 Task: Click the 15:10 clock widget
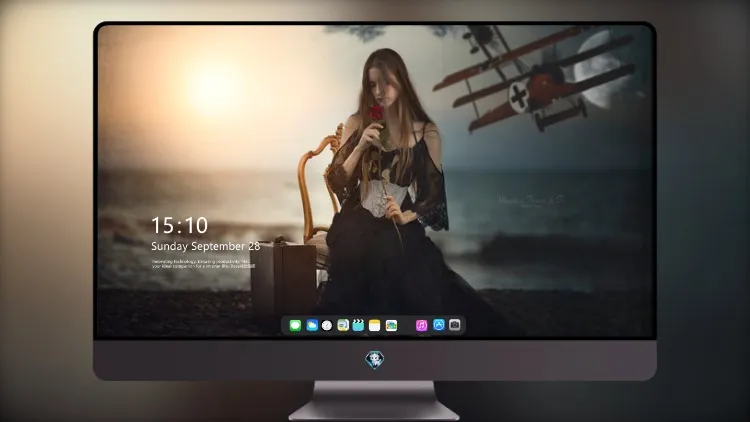click(180, 225)
